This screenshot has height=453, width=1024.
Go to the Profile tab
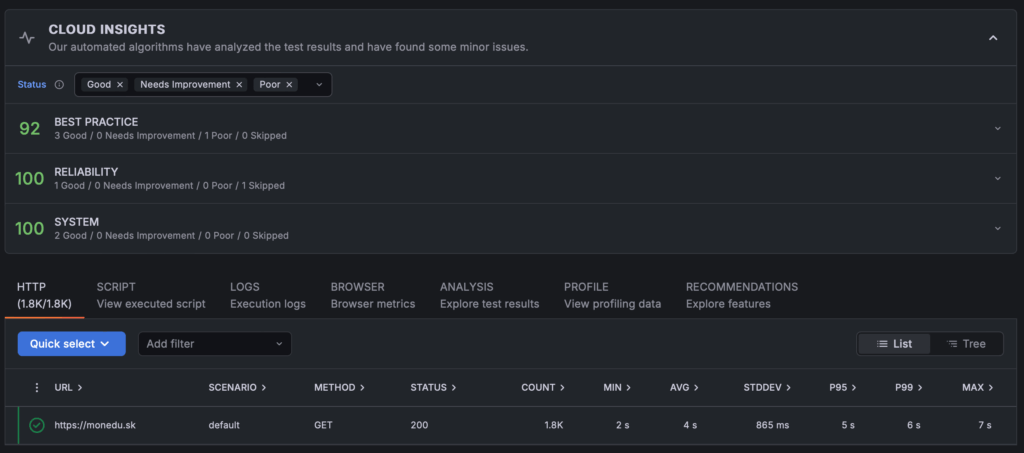[x=613, y=295]
